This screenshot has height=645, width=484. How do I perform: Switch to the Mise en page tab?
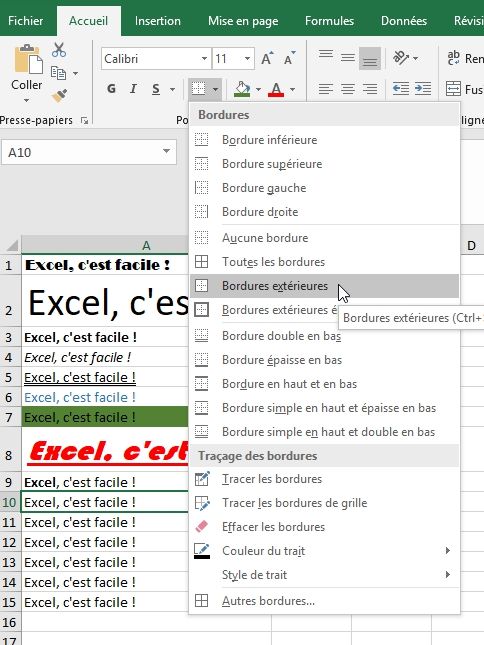[243, 21]
